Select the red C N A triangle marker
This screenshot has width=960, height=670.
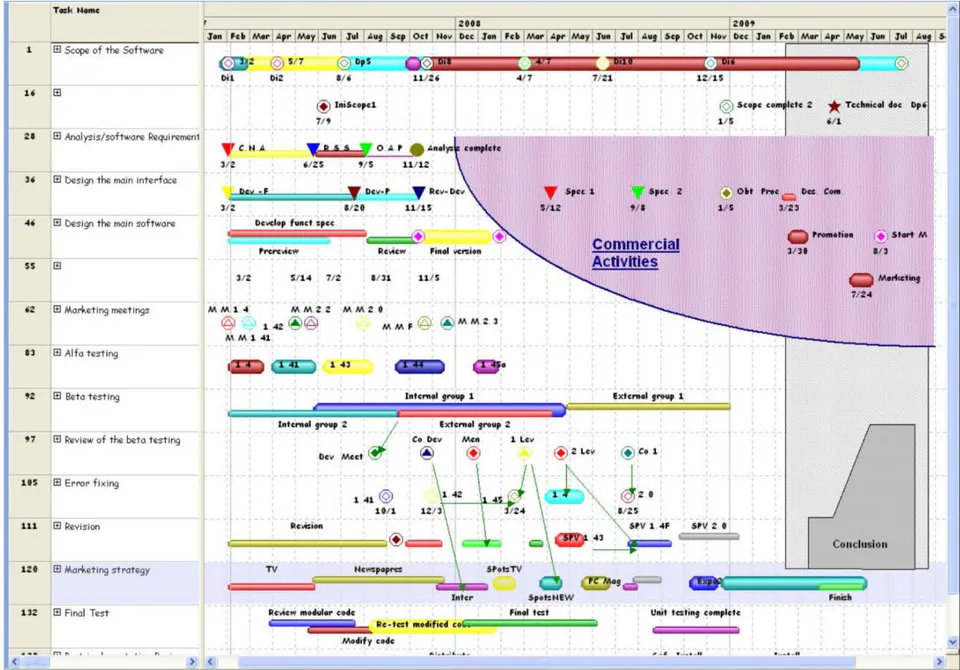pos(228,149)
